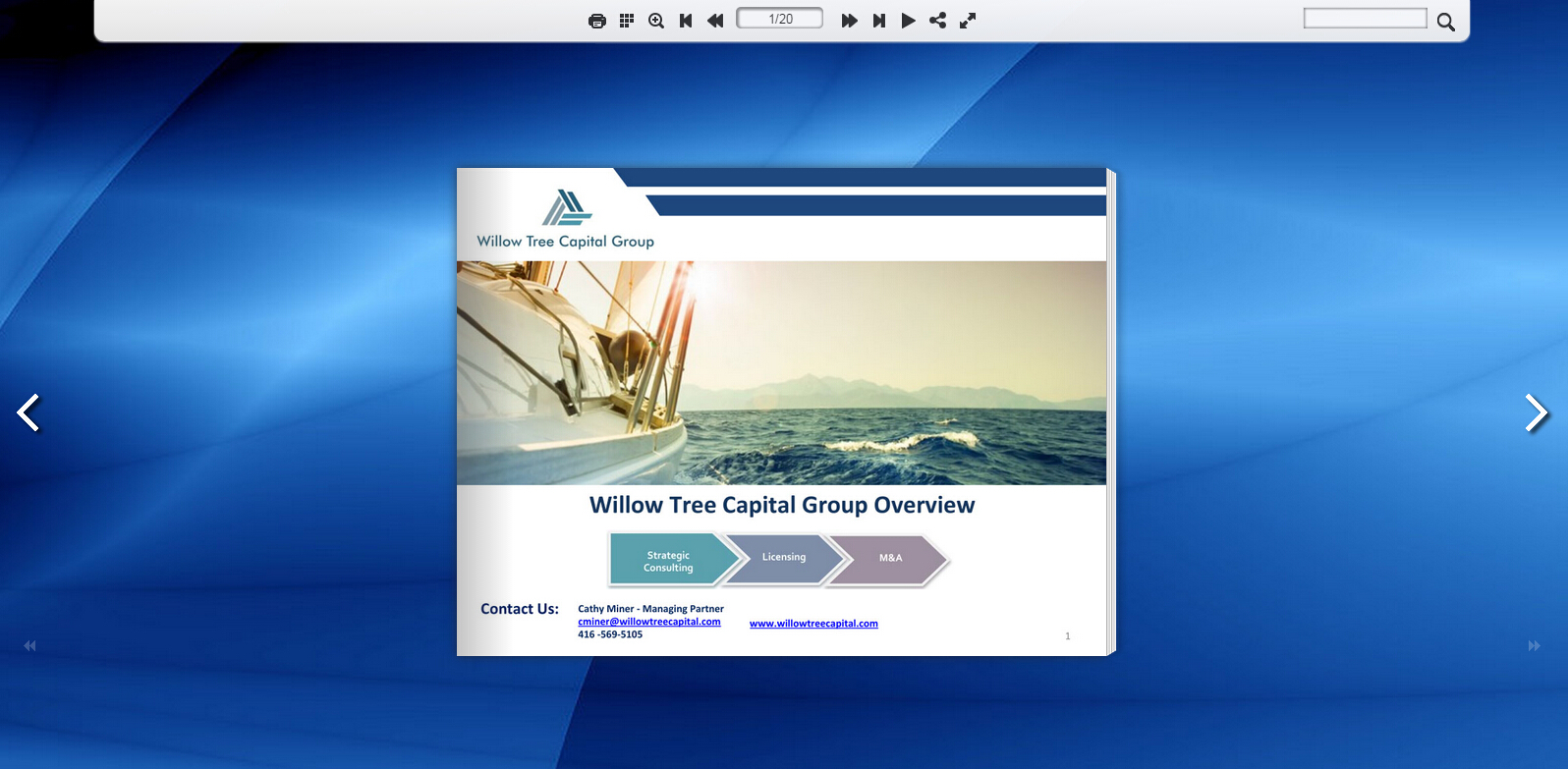Click the sailboat cover photo
Viewport: 1568px width, 769px height.
[x=781, y=373]
